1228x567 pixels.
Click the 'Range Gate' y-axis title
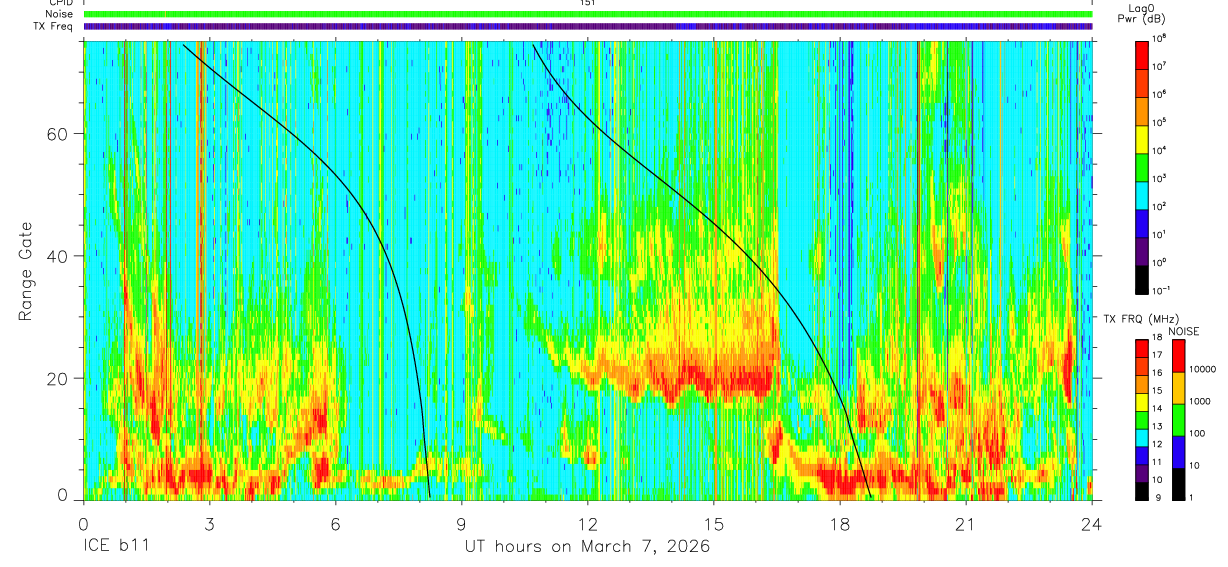[24, 271]
